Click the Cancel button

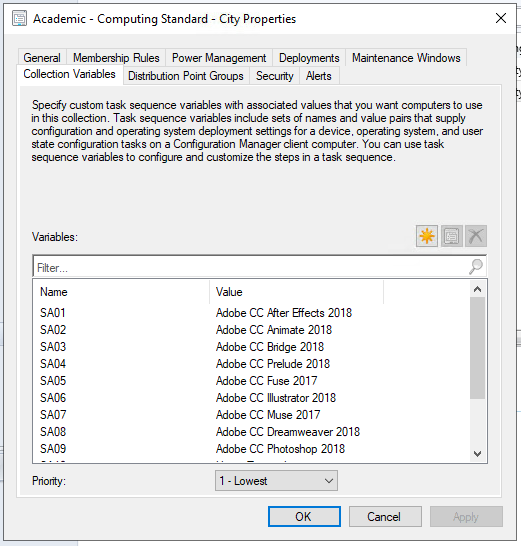point(385,516)
